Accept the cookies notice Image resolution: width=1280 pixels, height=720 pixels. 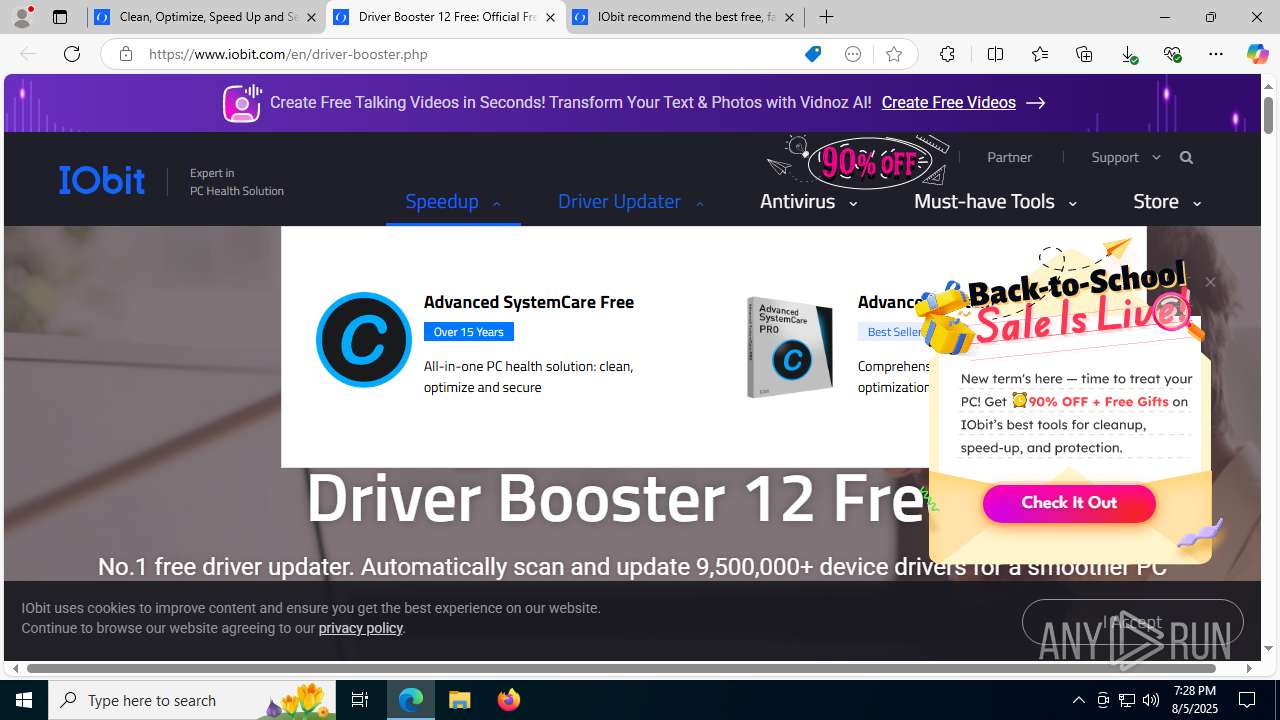tap(1132, 622)
